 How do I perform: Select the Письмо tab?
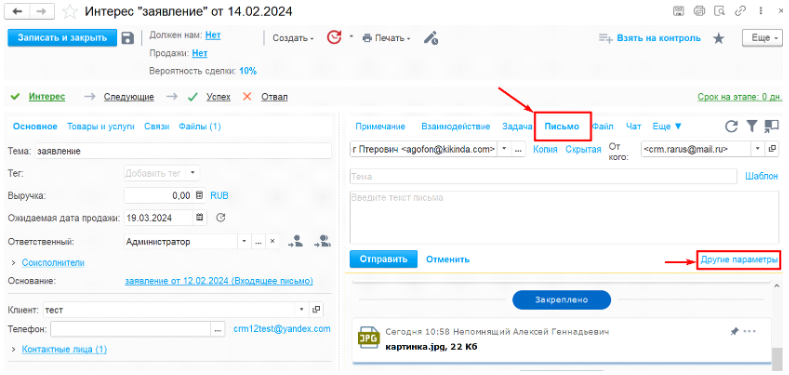tap(562, 126)
